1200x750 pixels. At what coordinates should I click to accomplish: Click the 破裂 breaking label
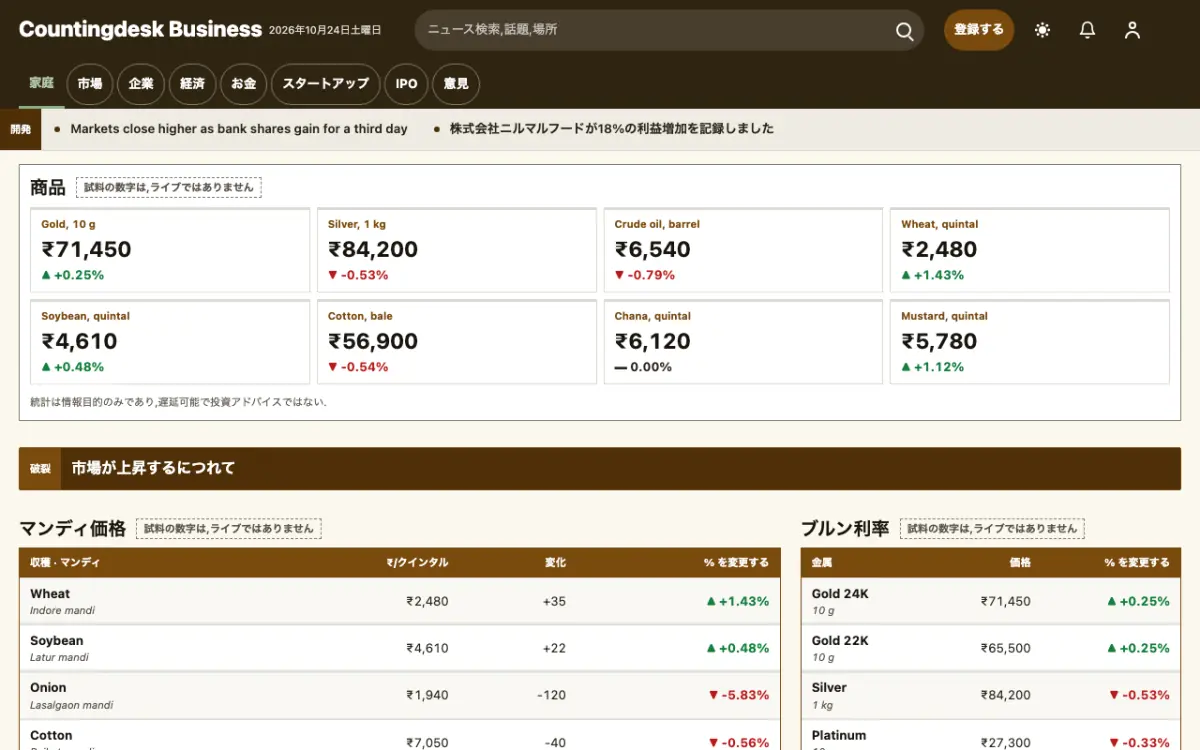[40, 468]
